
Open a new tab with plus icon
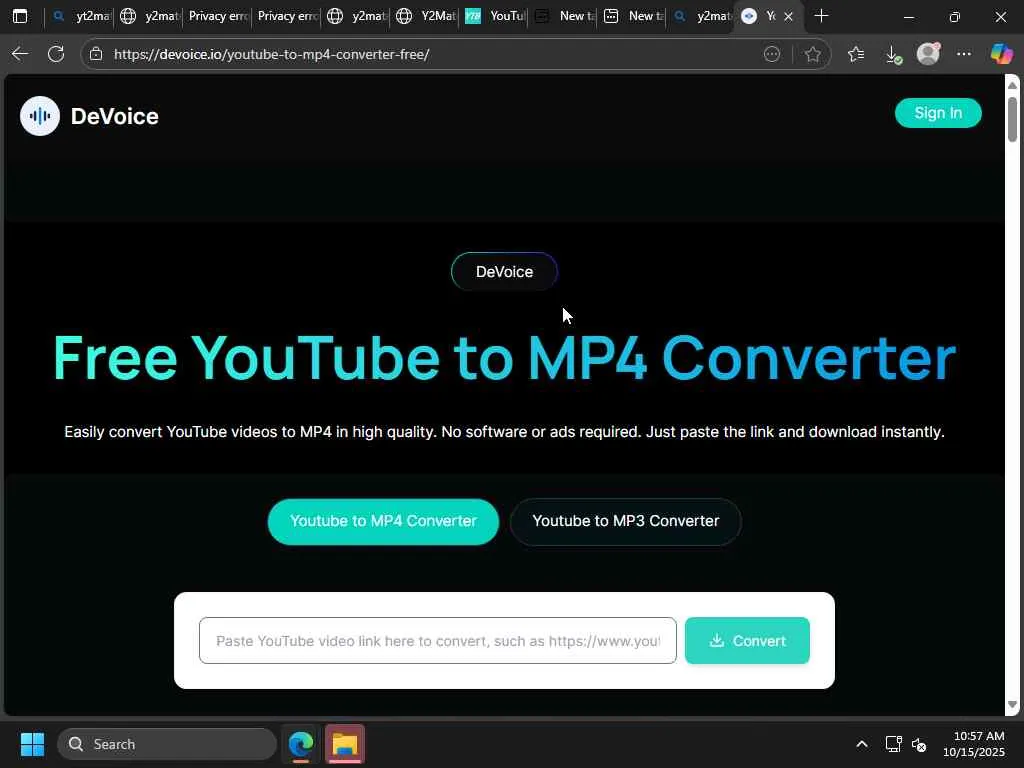(x=822, y=16)
